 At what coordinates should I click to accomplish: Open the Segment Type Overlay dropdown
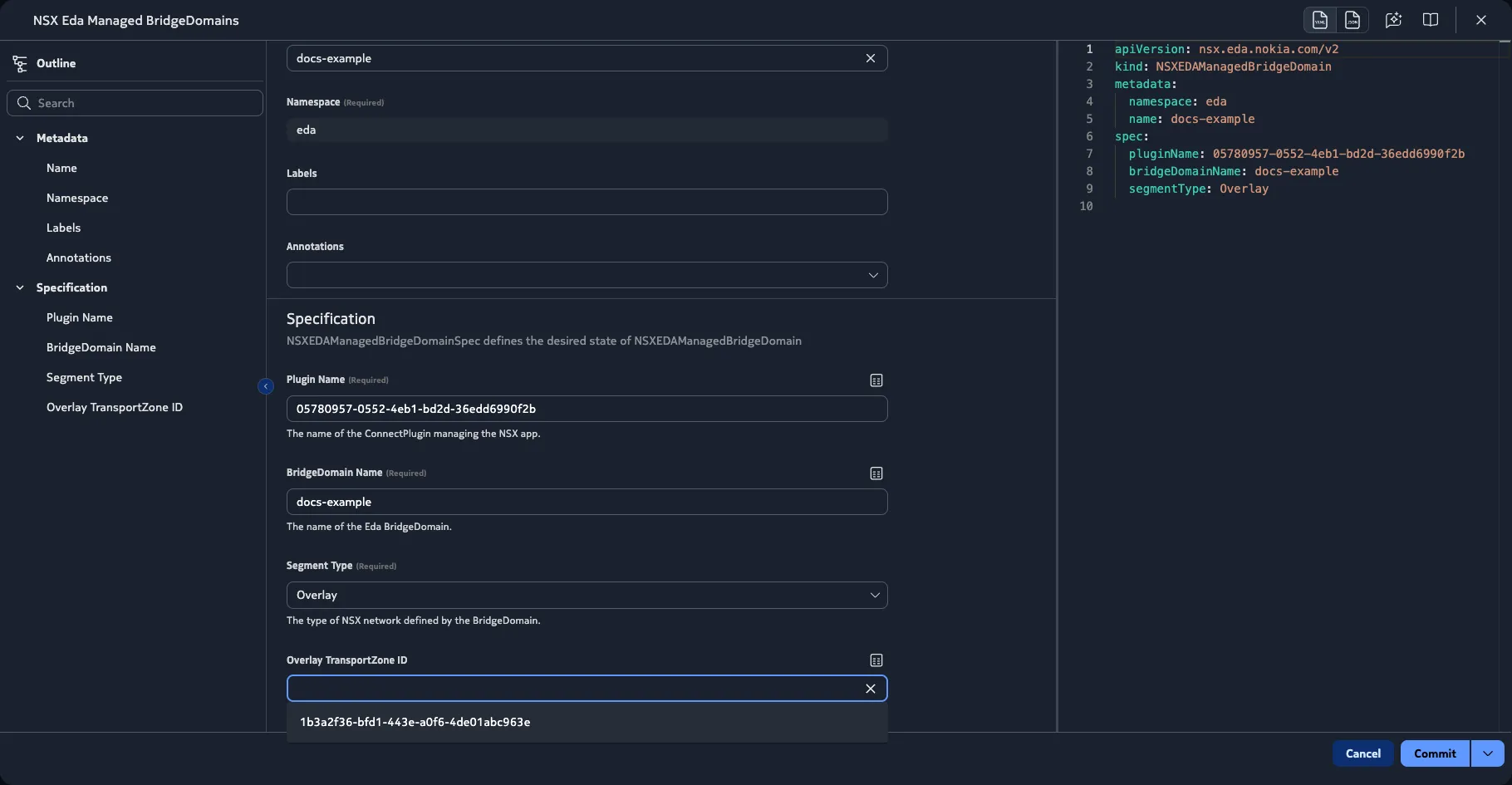click(x=587, y=595)
